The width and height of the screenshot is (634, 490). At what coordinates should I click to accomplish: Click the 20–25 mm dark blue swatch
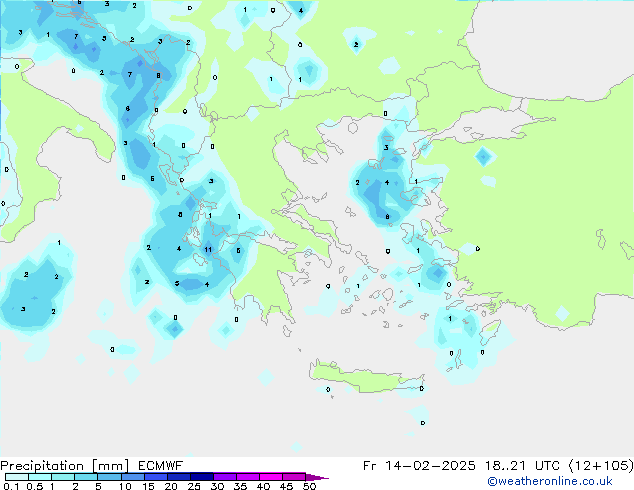(x=179, y=477)
